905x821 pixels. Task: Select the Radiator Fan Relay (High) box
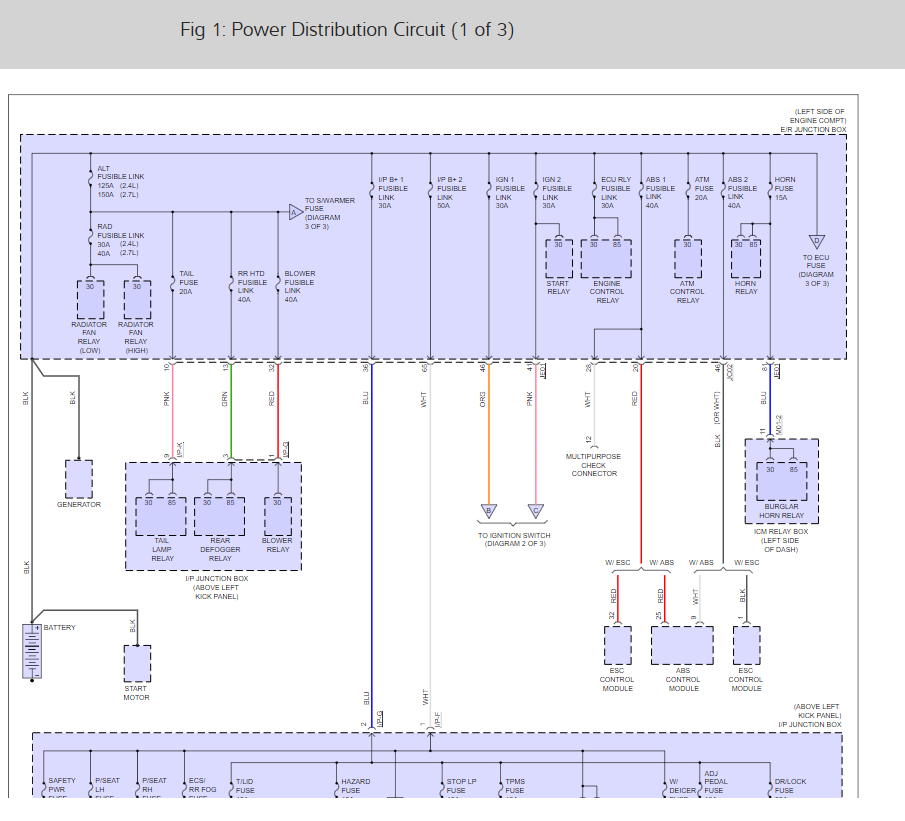[x=137, y=299]
